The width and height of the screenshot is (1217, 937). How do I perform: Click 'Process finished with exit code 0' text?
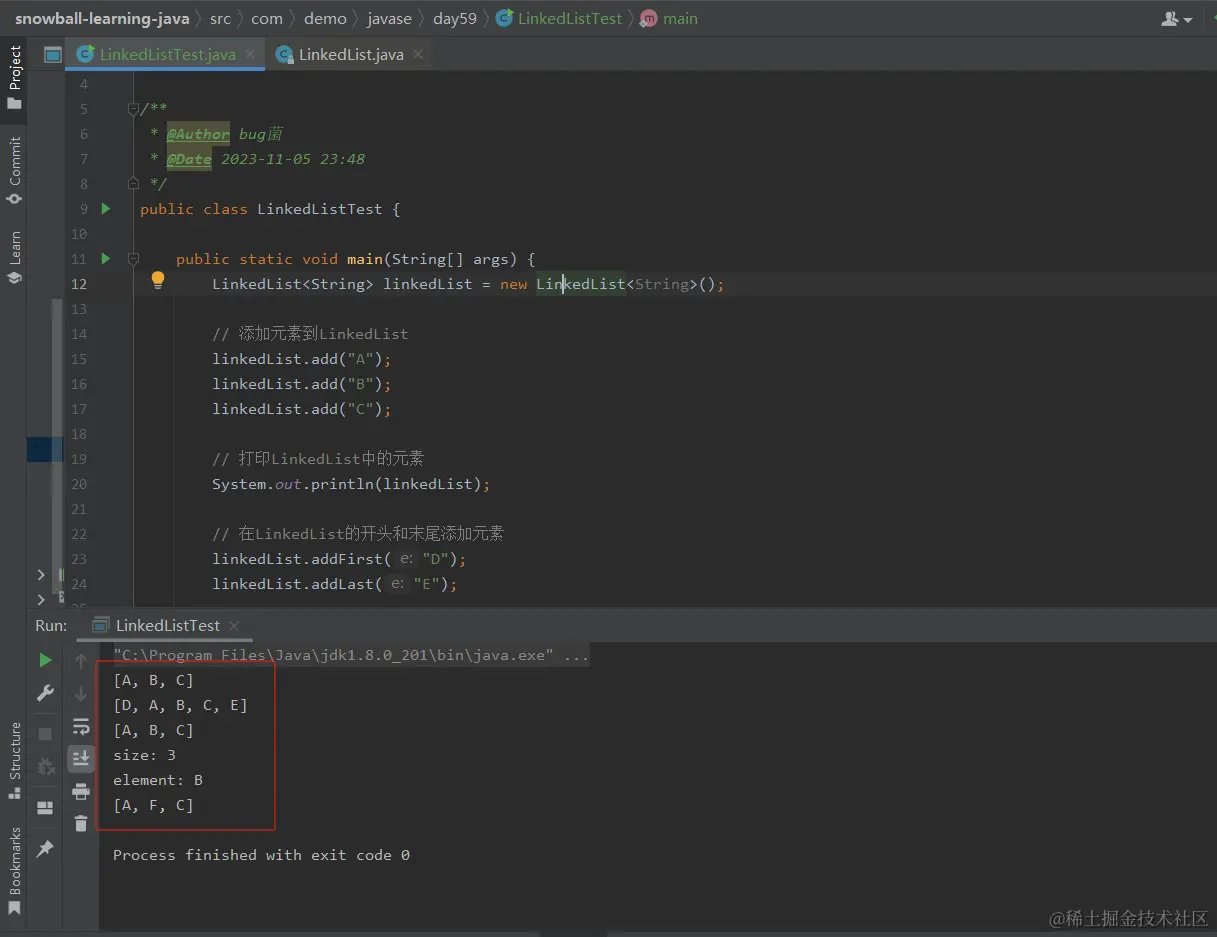[261, 855]
